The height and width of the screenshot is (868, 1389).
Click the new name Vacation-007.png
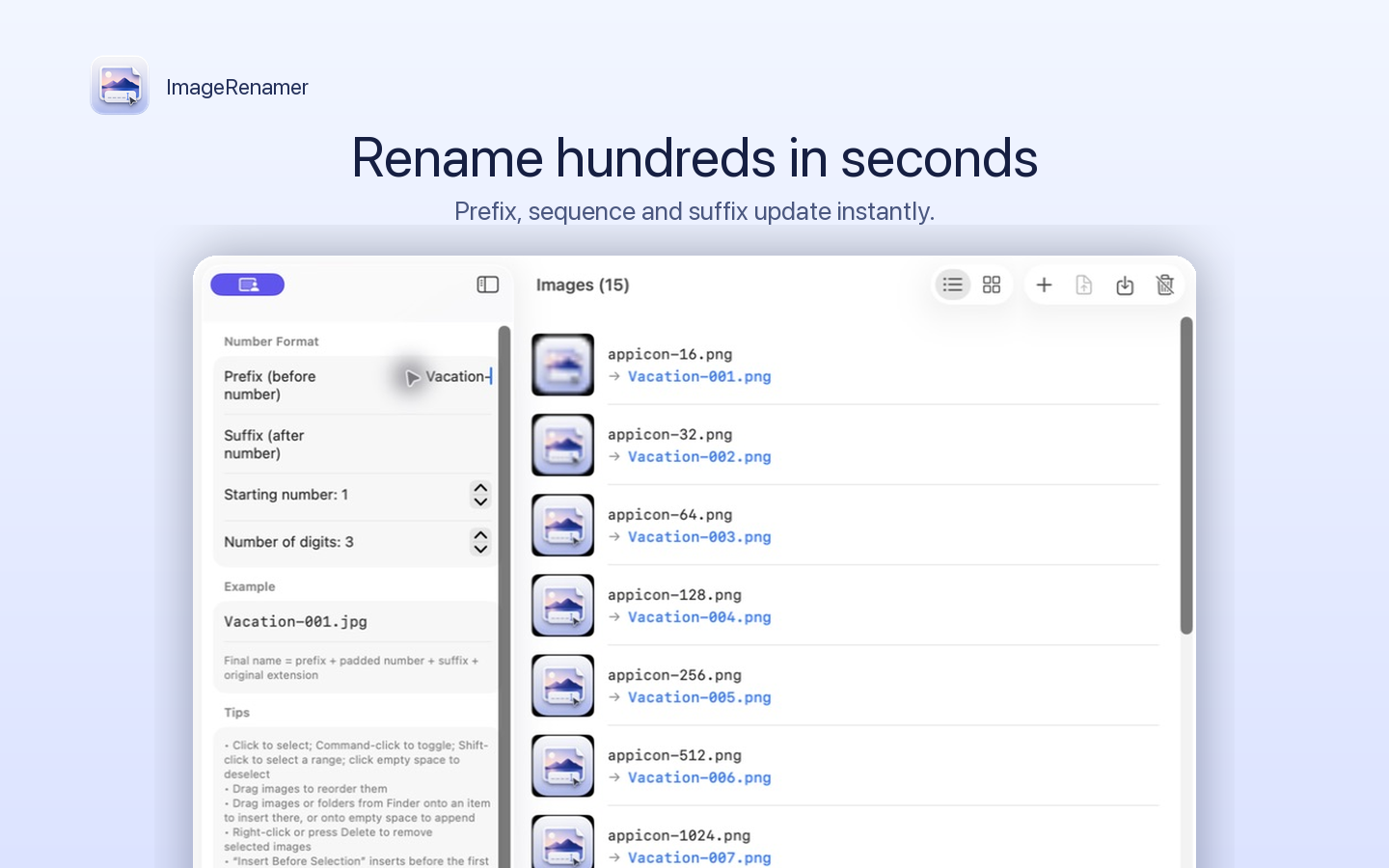coord(699,856)
